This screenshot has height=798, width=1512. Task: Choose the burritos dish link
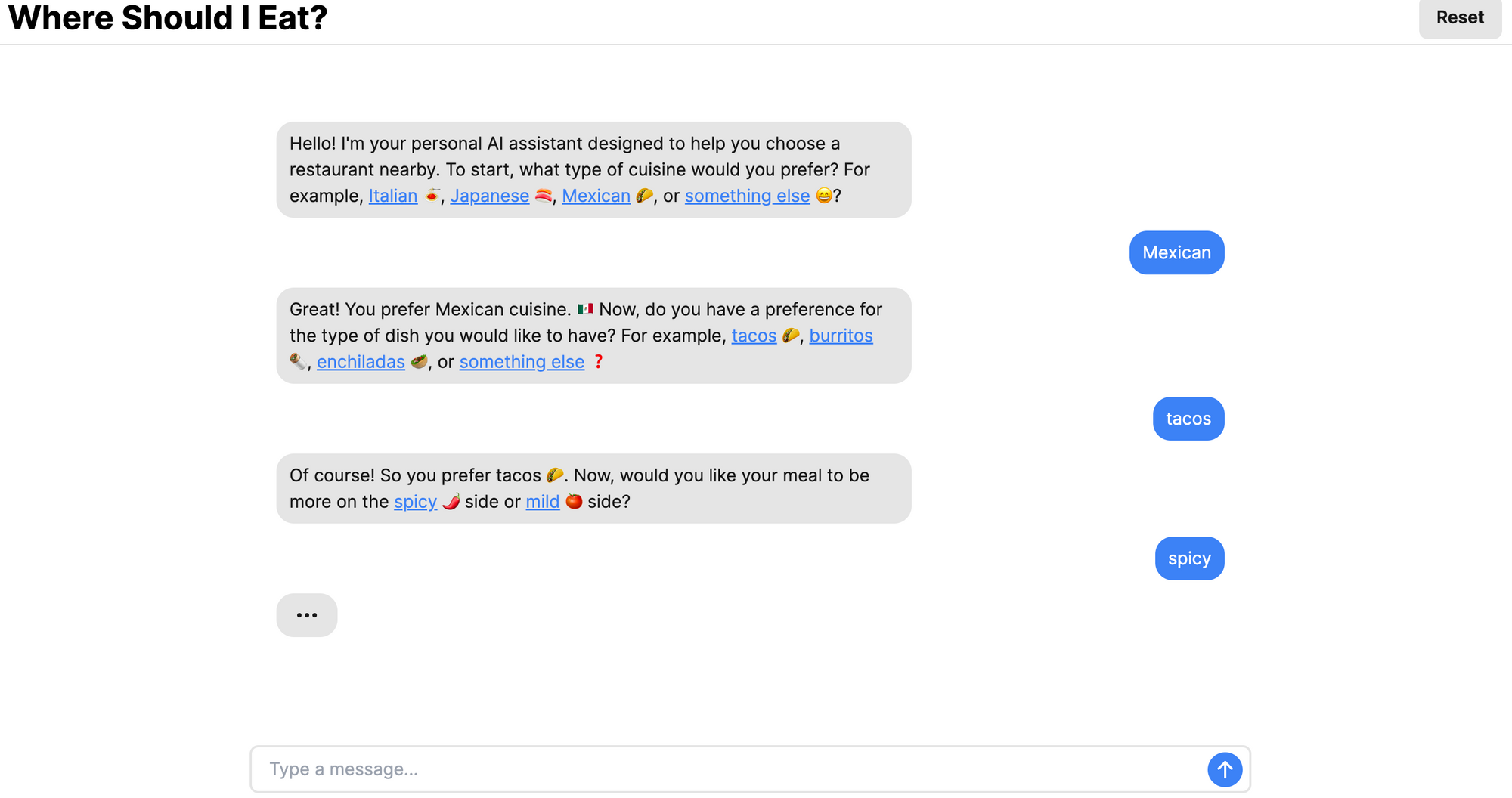tap(841, 336)
